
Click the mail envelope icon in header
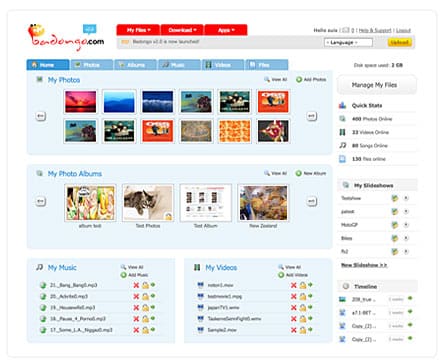tap(346, 30)
